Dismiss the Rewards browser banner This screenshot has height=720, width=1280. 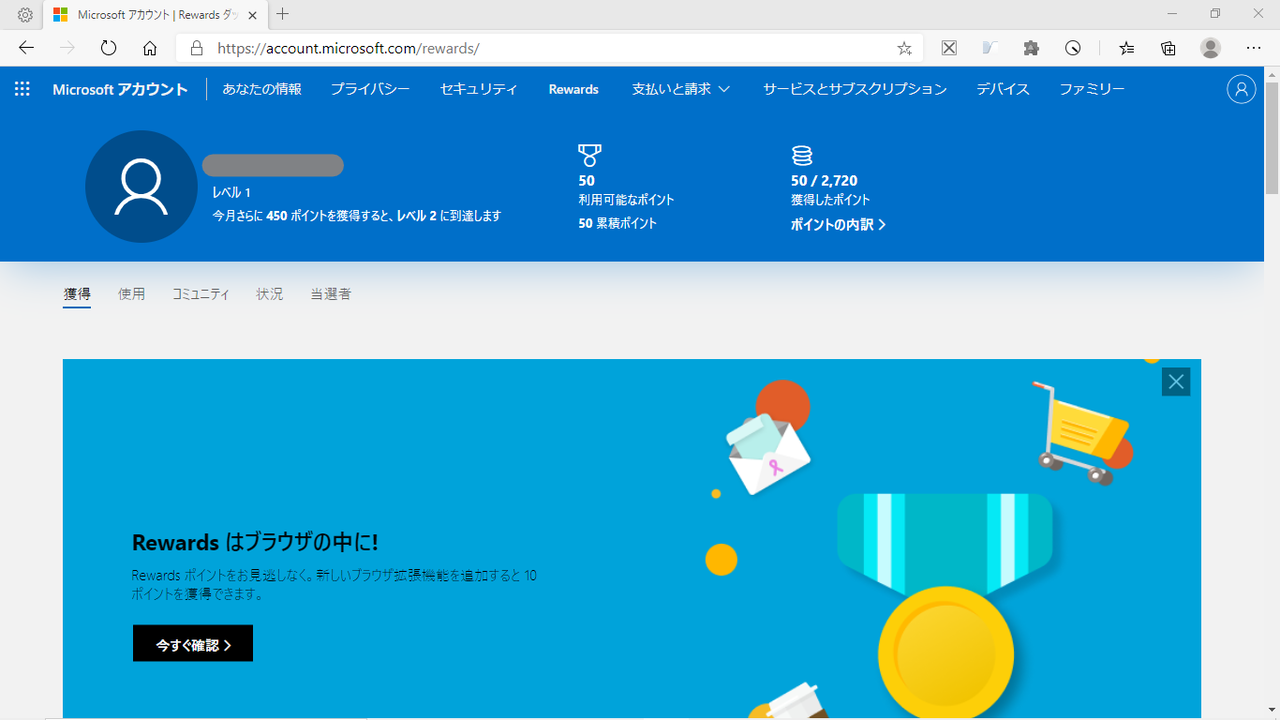tap(1176, 381)
